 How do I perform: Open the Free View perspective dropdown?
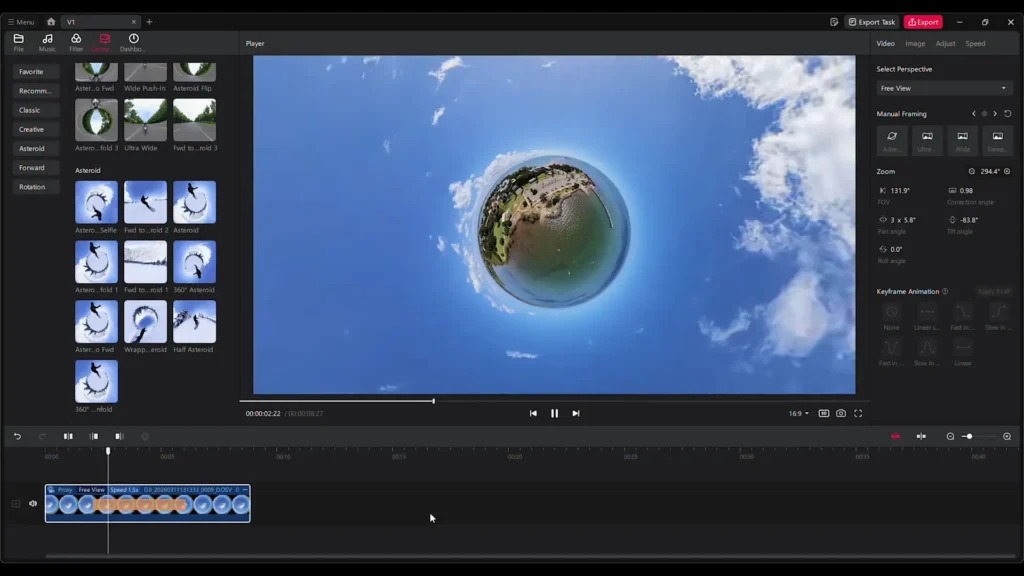point(941,88)
